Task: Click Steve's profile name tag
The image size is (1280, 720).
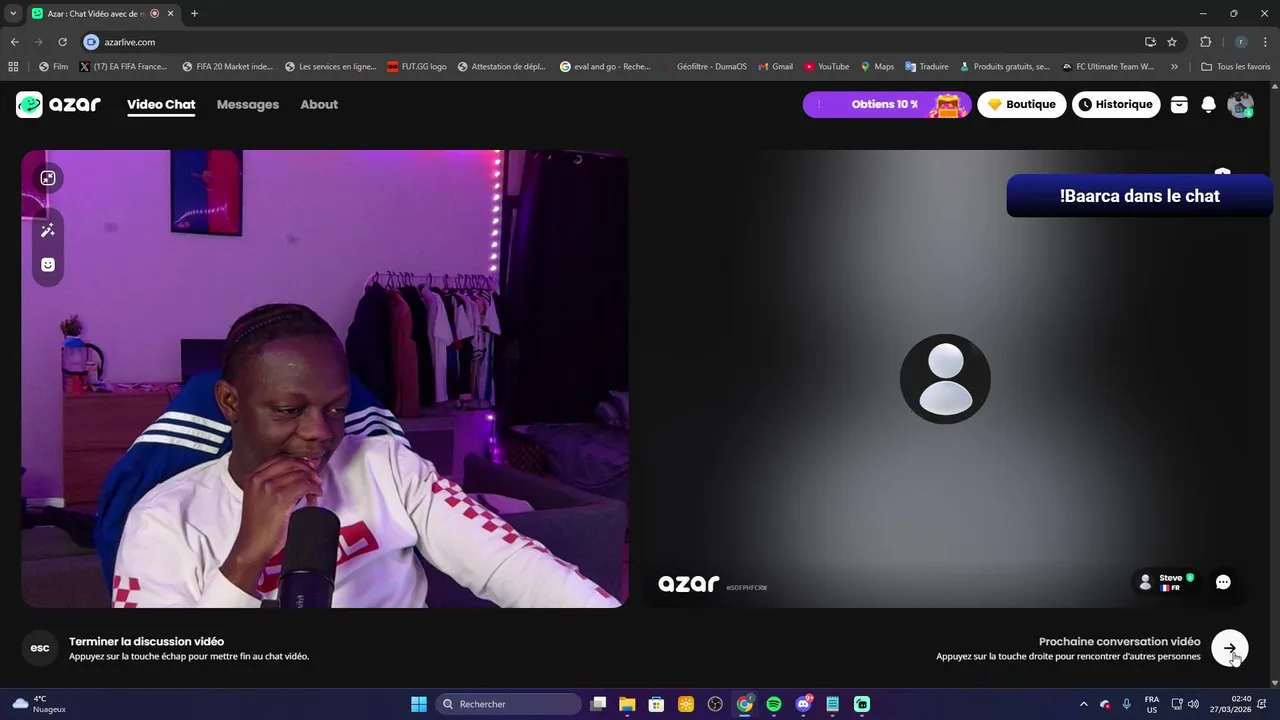Action: coord(1166,582)
